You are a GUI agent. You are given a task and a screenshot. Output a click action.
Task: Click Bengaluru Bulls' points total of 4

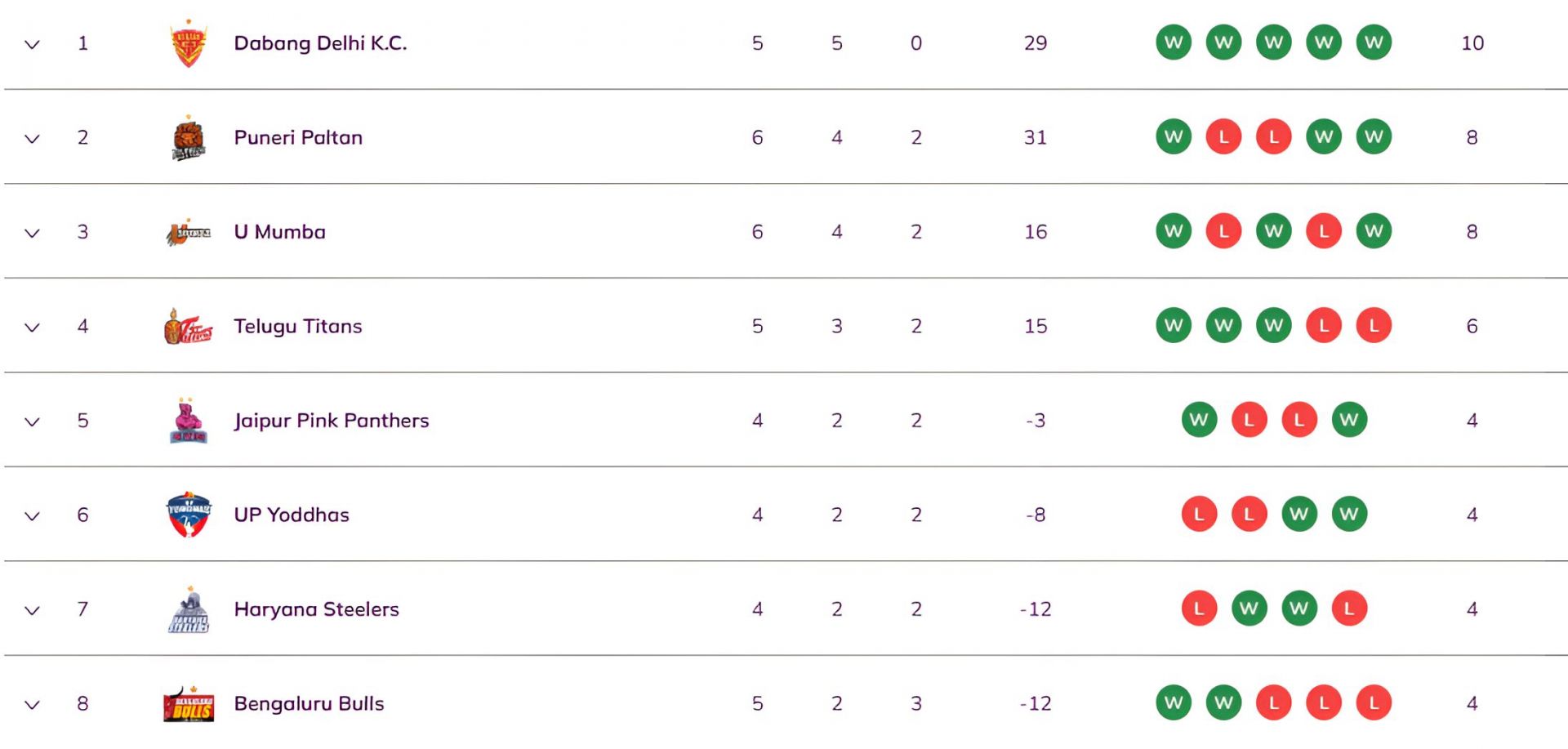(1472, 701)
